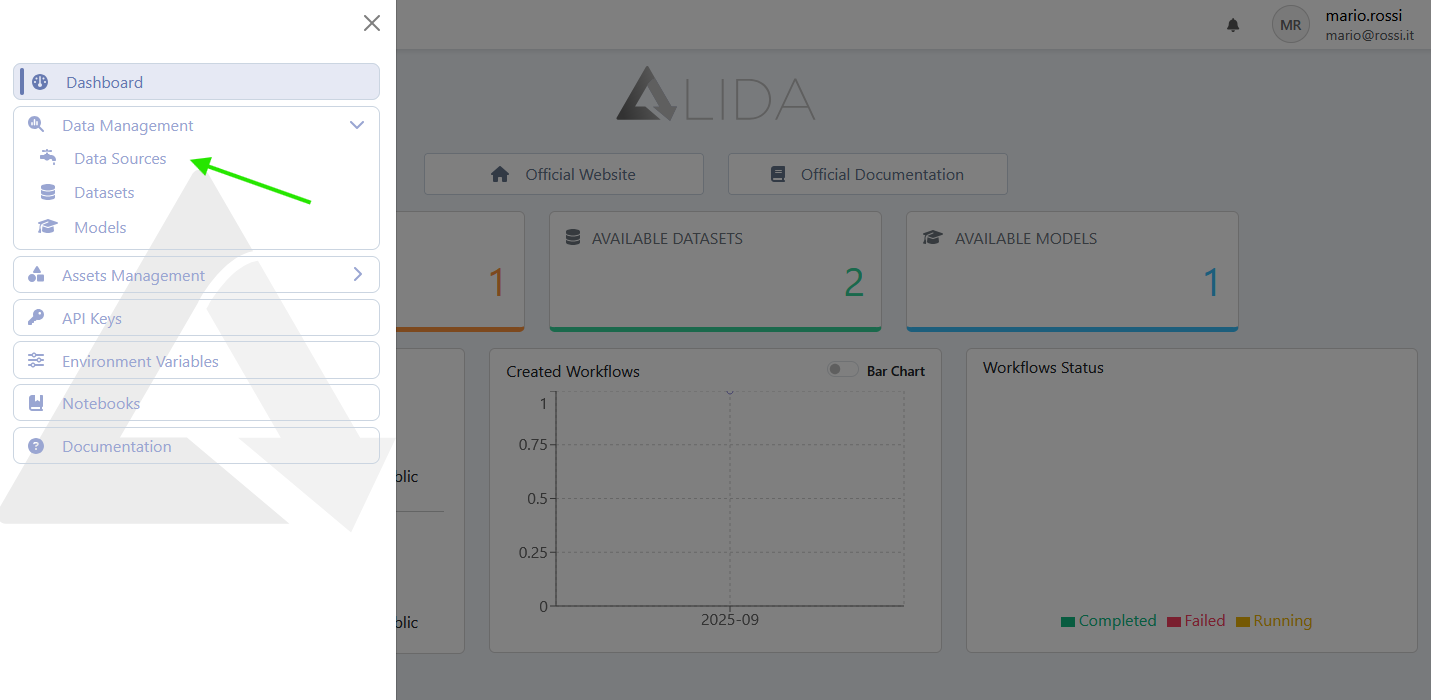Toggle the Completed legend entry

tap(1109, 621)
